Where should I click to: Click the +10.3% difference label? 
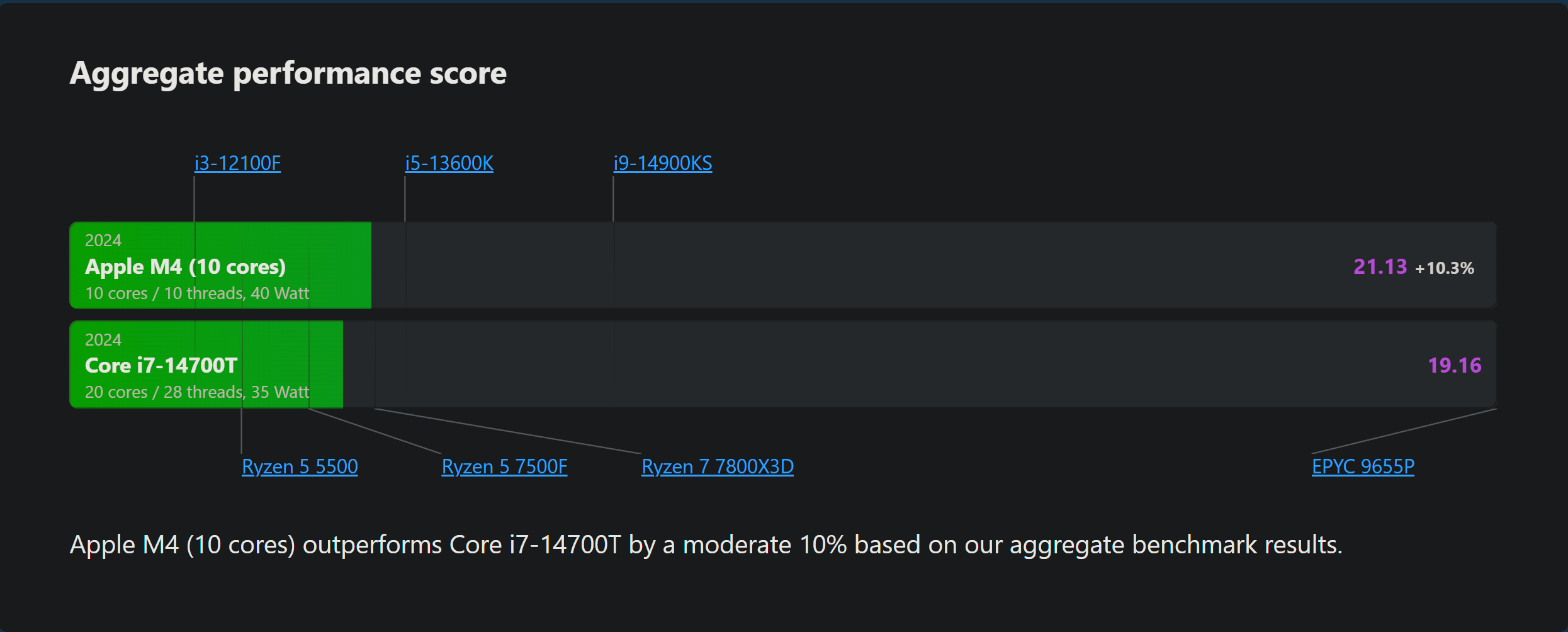click(1444, 269)
